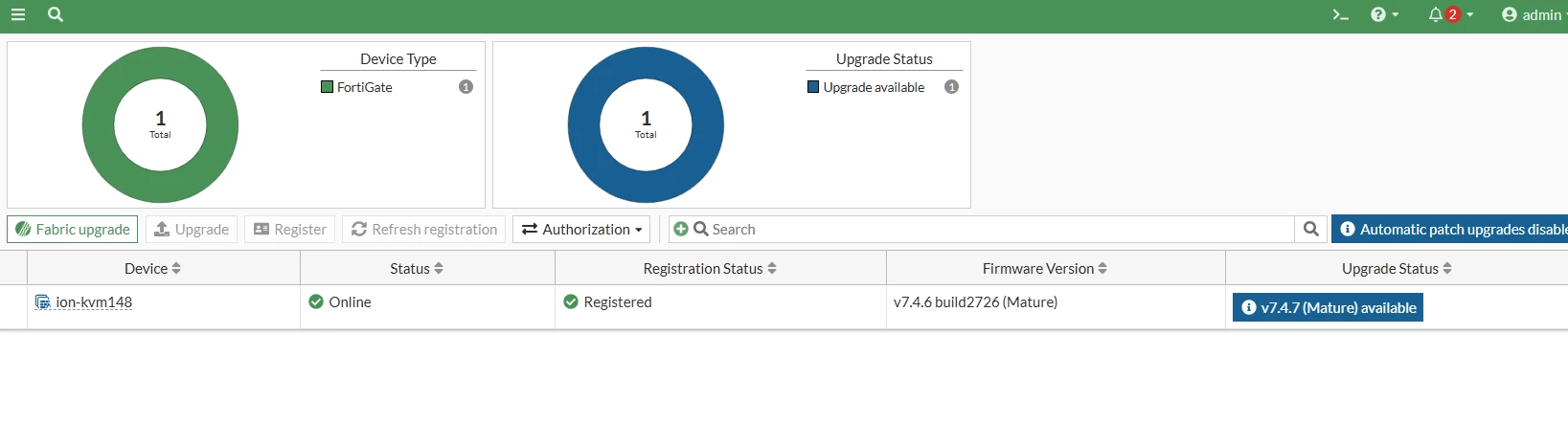This screenshot has height=446, width=1568.
Task: Click the green FortiGate legend swatch
Action: click(x=327, y=87)
